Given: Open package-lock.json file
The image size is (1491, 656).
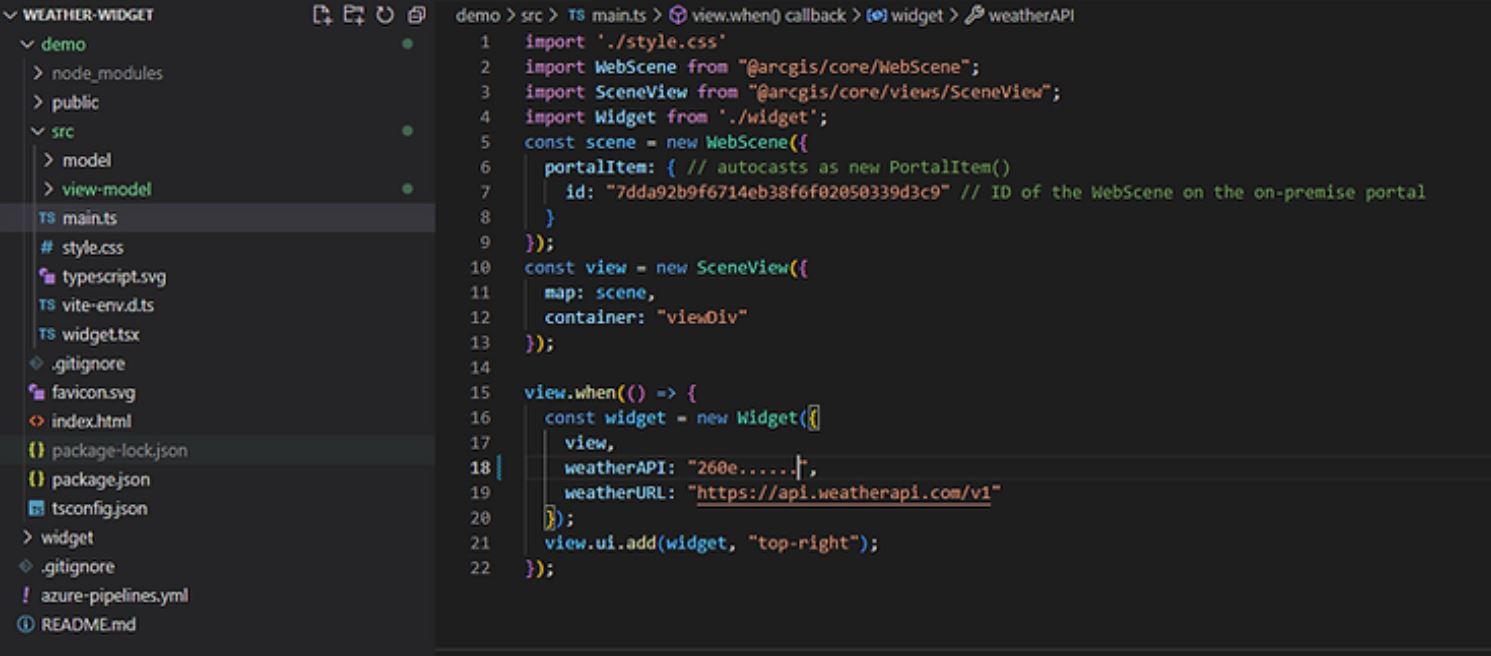Looking at the screenshot, I should (x=119, y=450).
